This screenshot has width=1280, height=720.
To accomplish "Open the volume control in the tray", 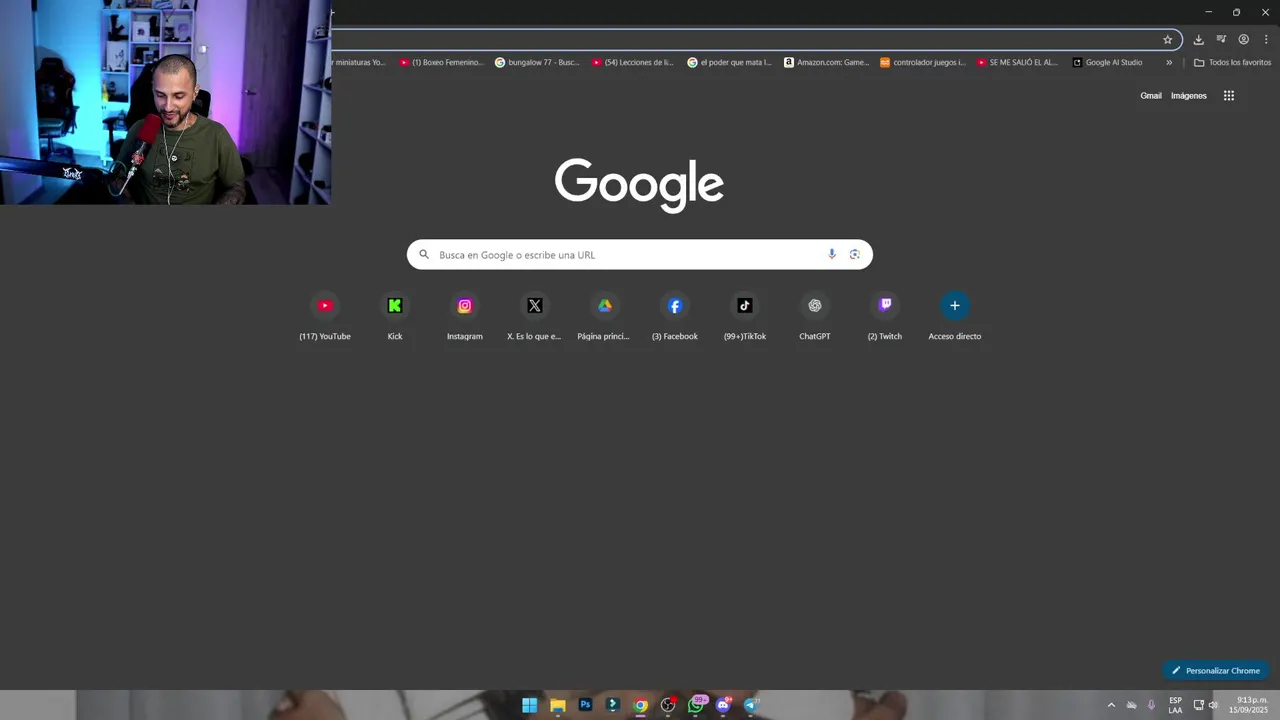I will coord(1213,705).
